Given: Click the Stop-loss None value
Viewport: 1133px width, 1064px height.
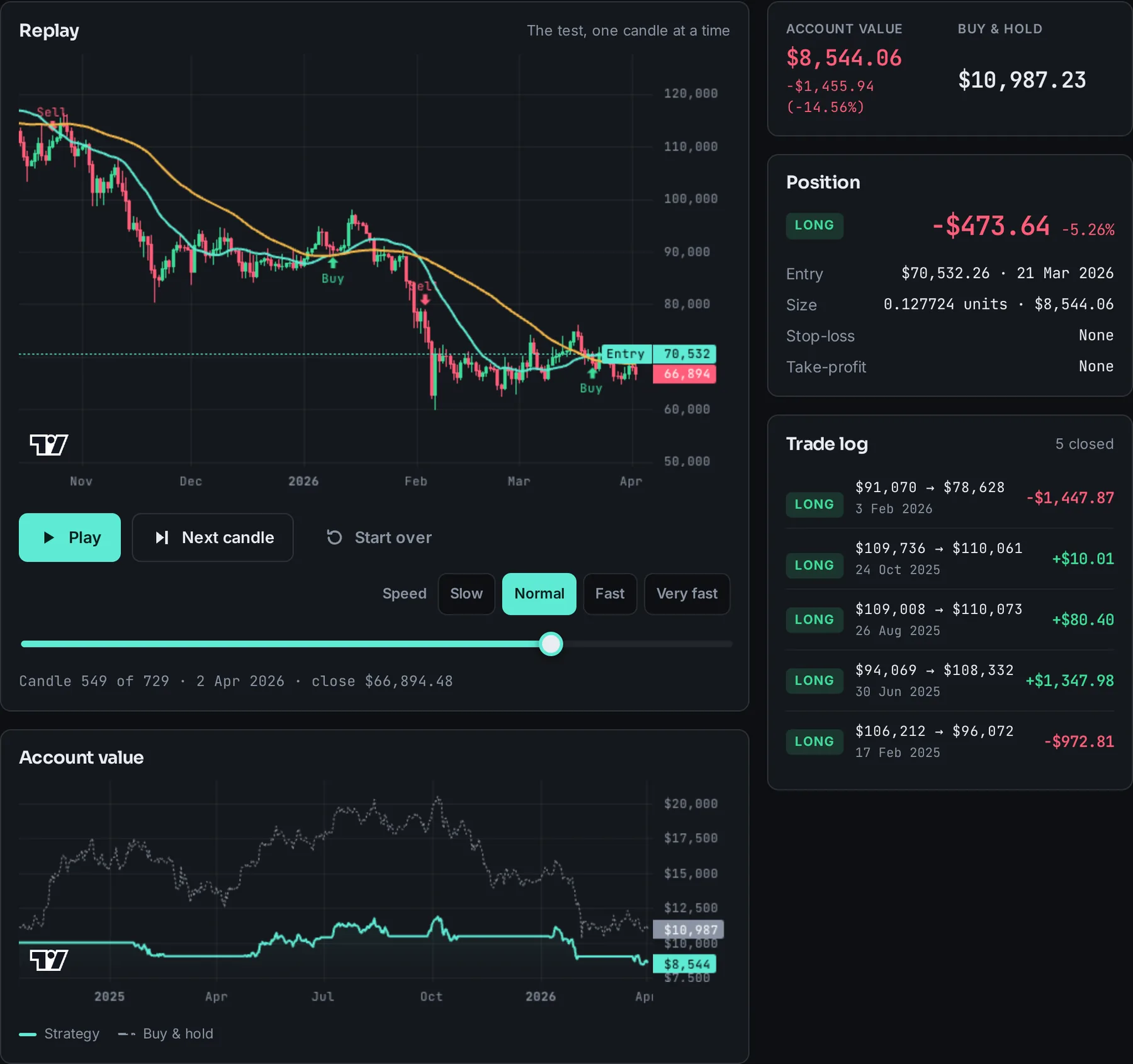Looking at the screenshot, I should click(x=1096, y=335).
